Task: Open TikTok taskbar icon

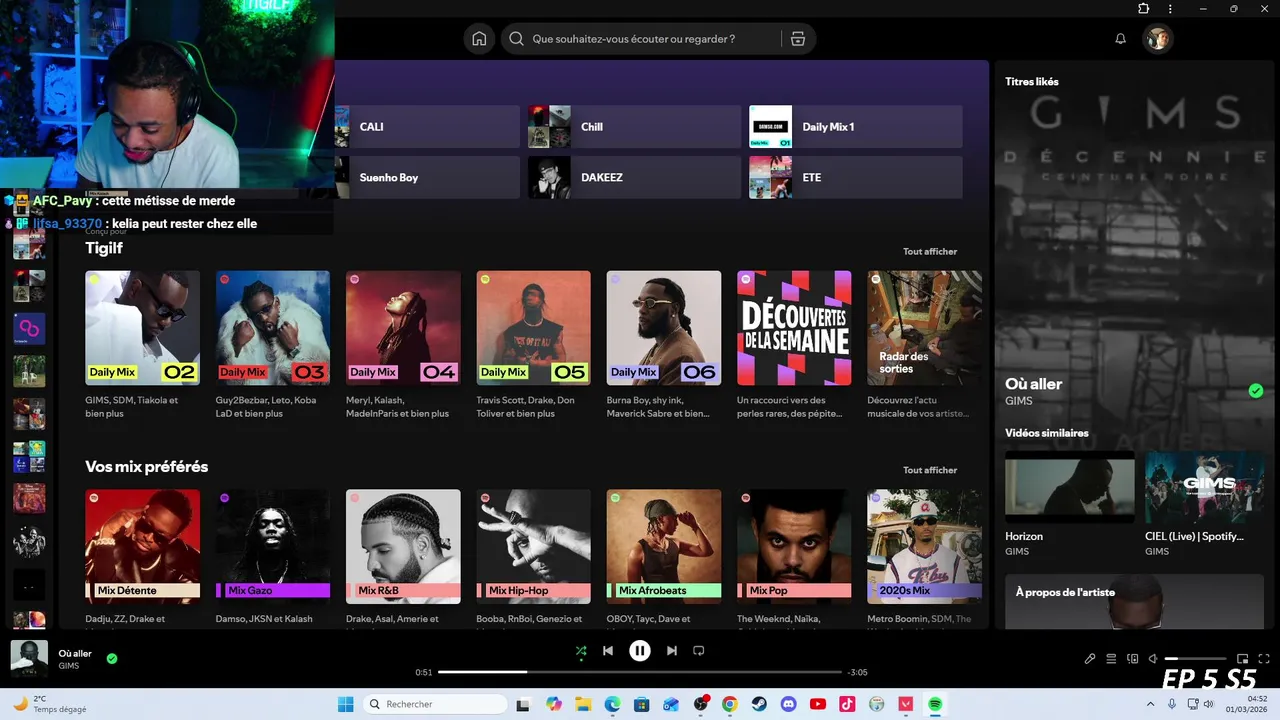Action: [x=847, y=704]
